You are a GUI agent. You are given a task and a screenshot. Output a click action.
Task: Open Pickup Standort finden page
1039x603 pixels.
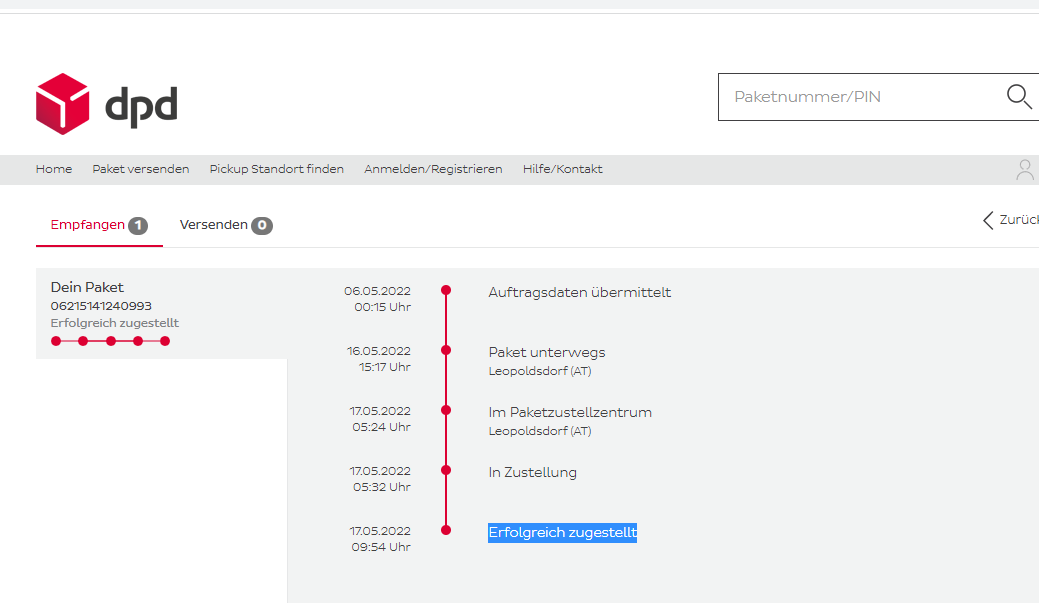click(x=276, y=169)
